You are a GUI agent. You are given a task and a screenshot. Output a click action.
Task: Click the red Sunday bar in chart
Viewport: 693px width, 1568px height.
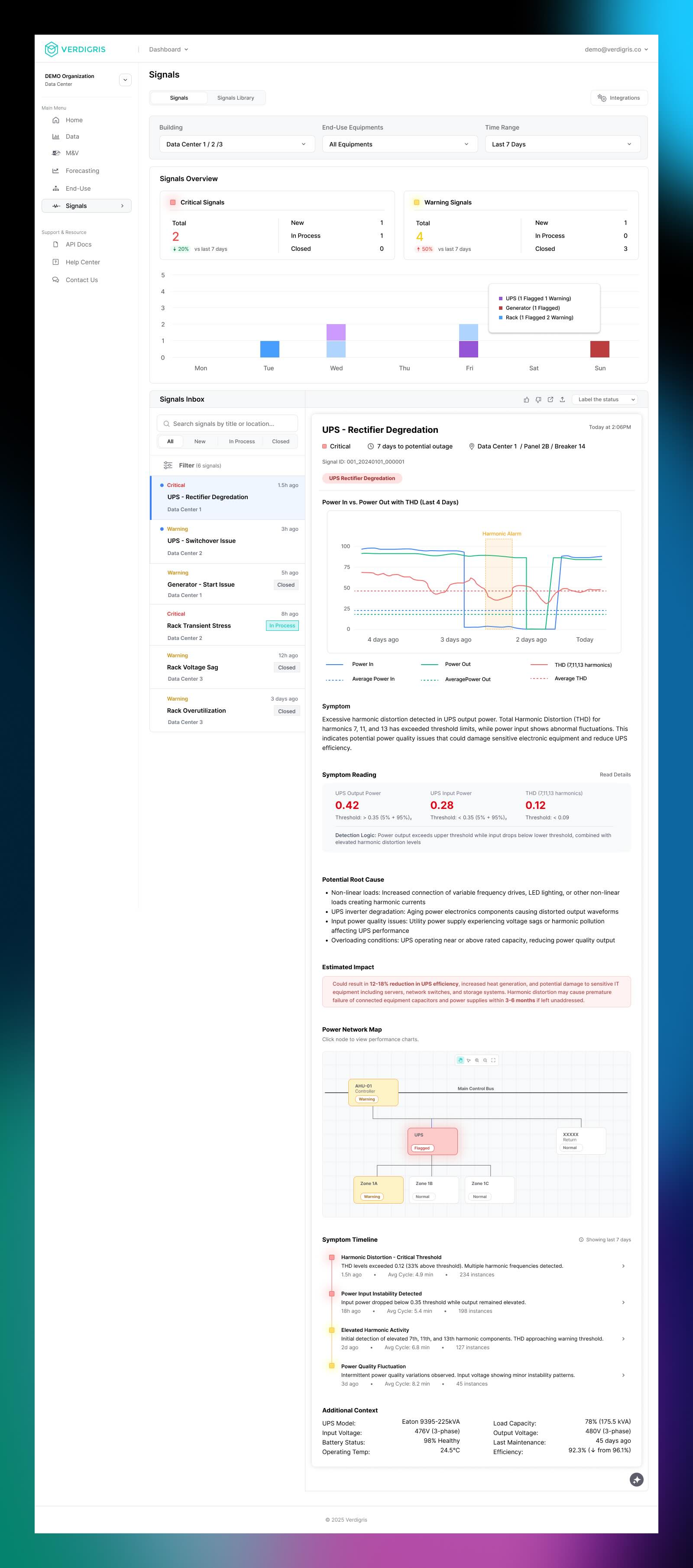click(x=599, y=349)
